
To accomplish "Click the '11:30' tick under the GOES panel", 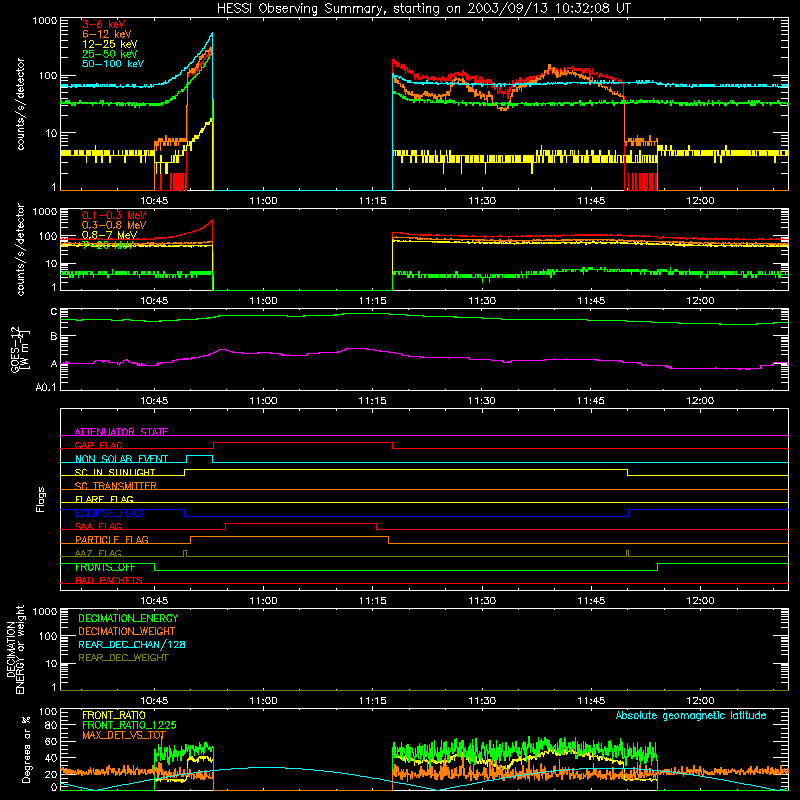I will coord(482,401).
